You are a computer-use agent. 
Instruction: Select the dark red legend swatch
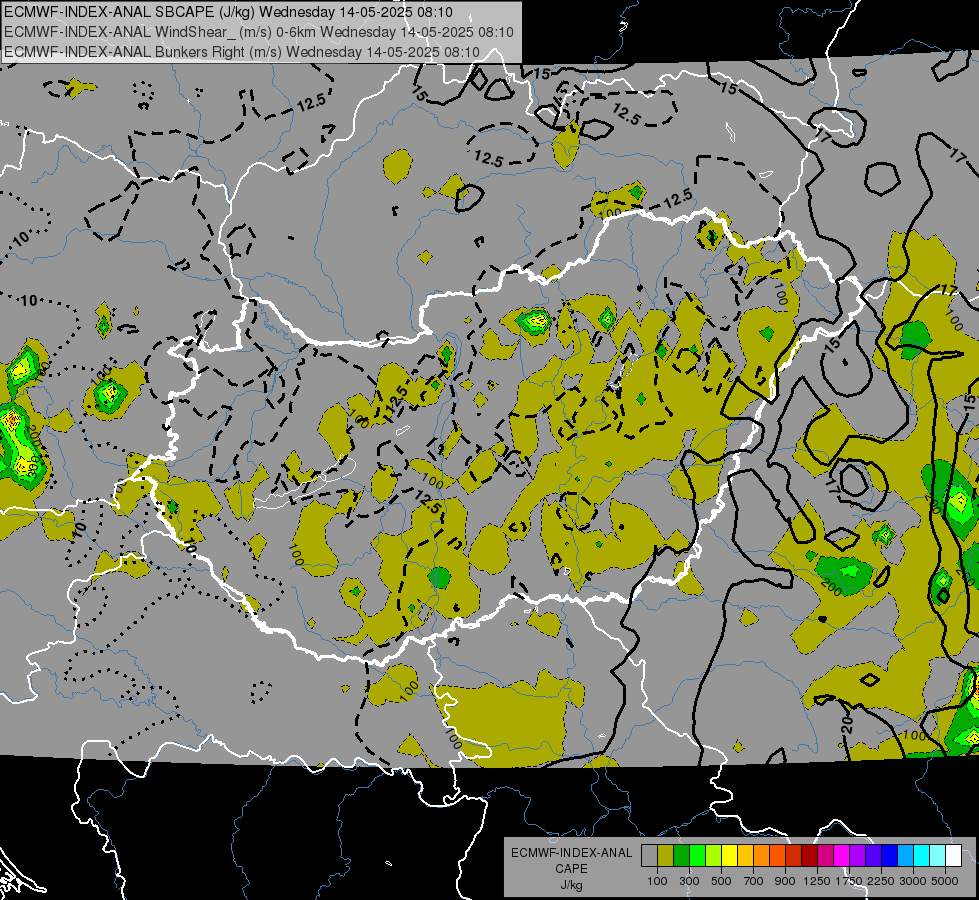810,855
